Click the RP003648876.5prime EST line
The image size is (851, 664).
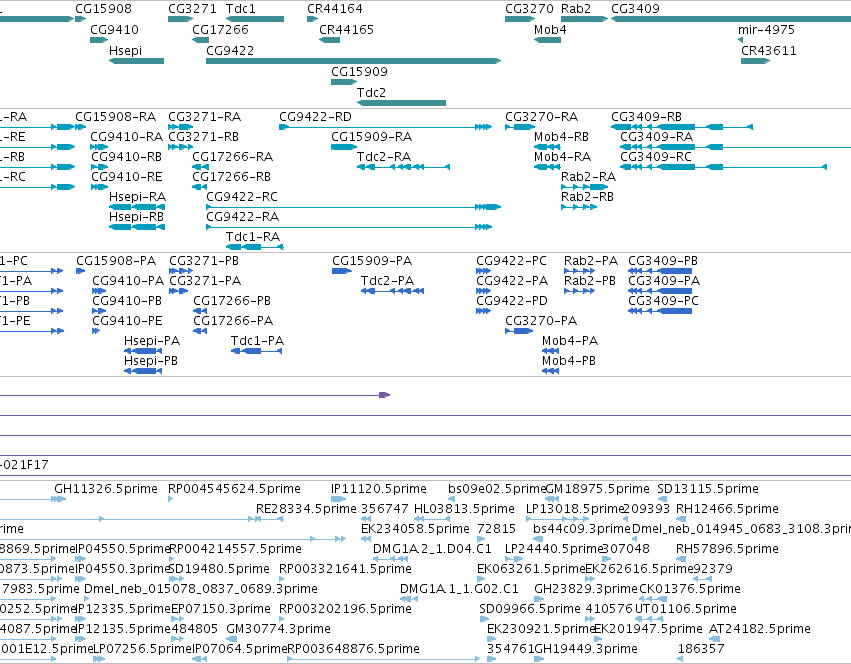click(383, 659)
